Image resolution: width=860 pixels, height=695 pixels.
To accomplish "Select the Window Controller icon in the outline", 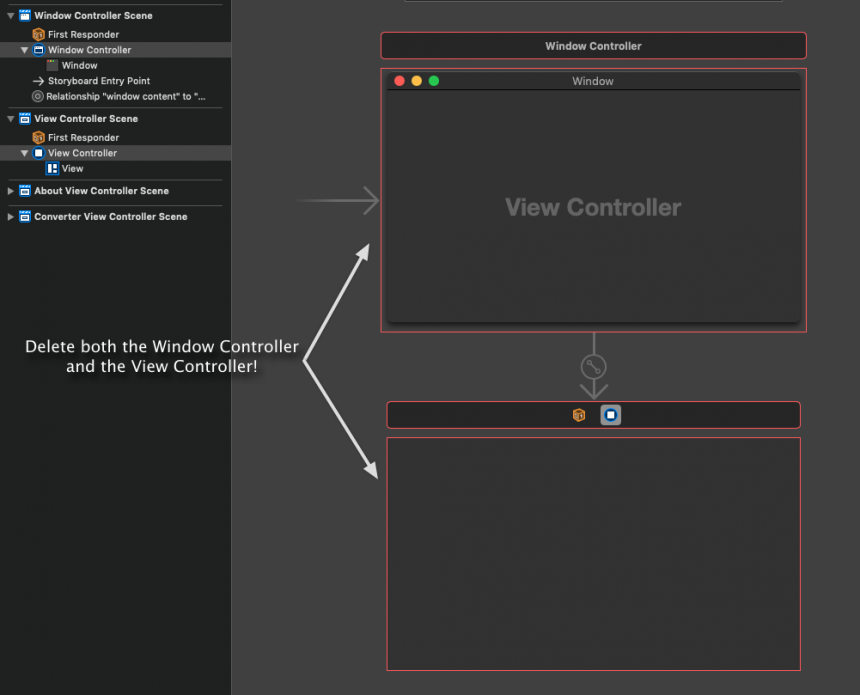I will pyautogui.click(x=37, y=49).
